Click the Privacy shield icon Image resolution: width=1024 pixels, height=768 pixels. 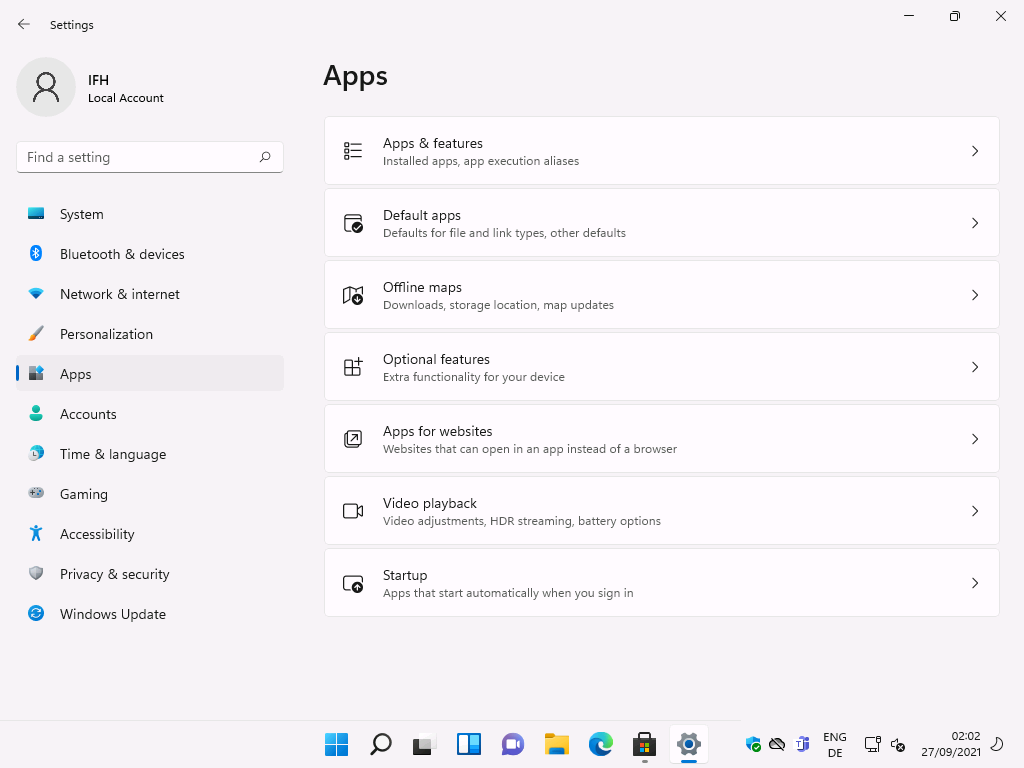(x=36, y=573)
